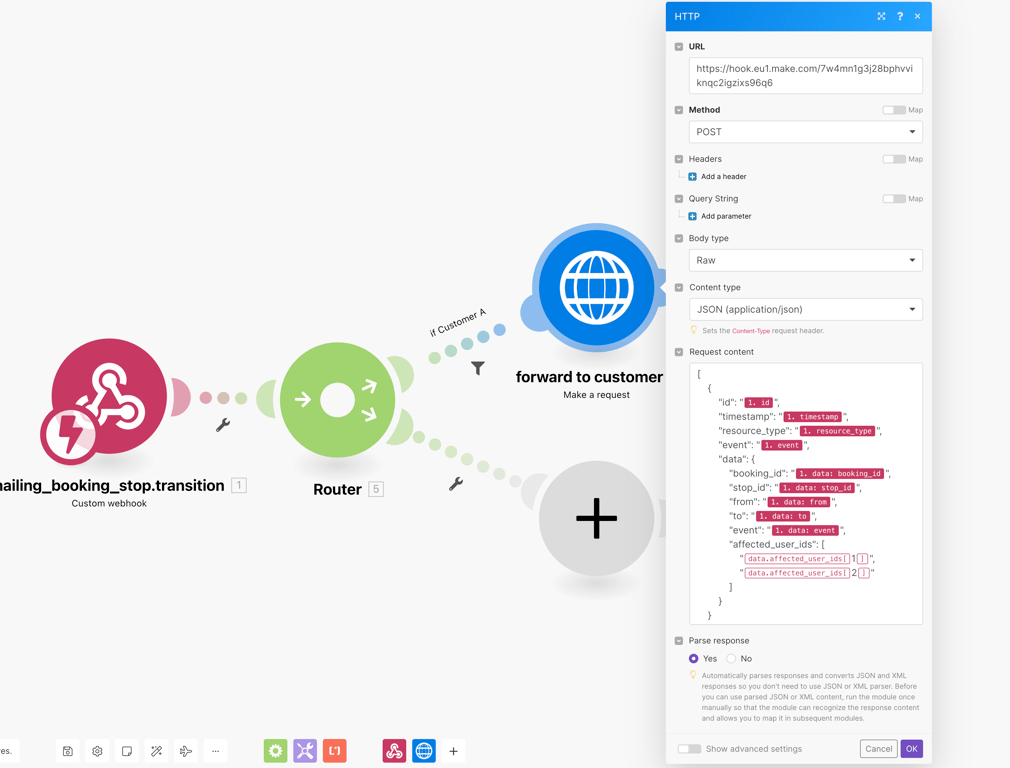Click the plus icon beside Add a header

[692, 177]
